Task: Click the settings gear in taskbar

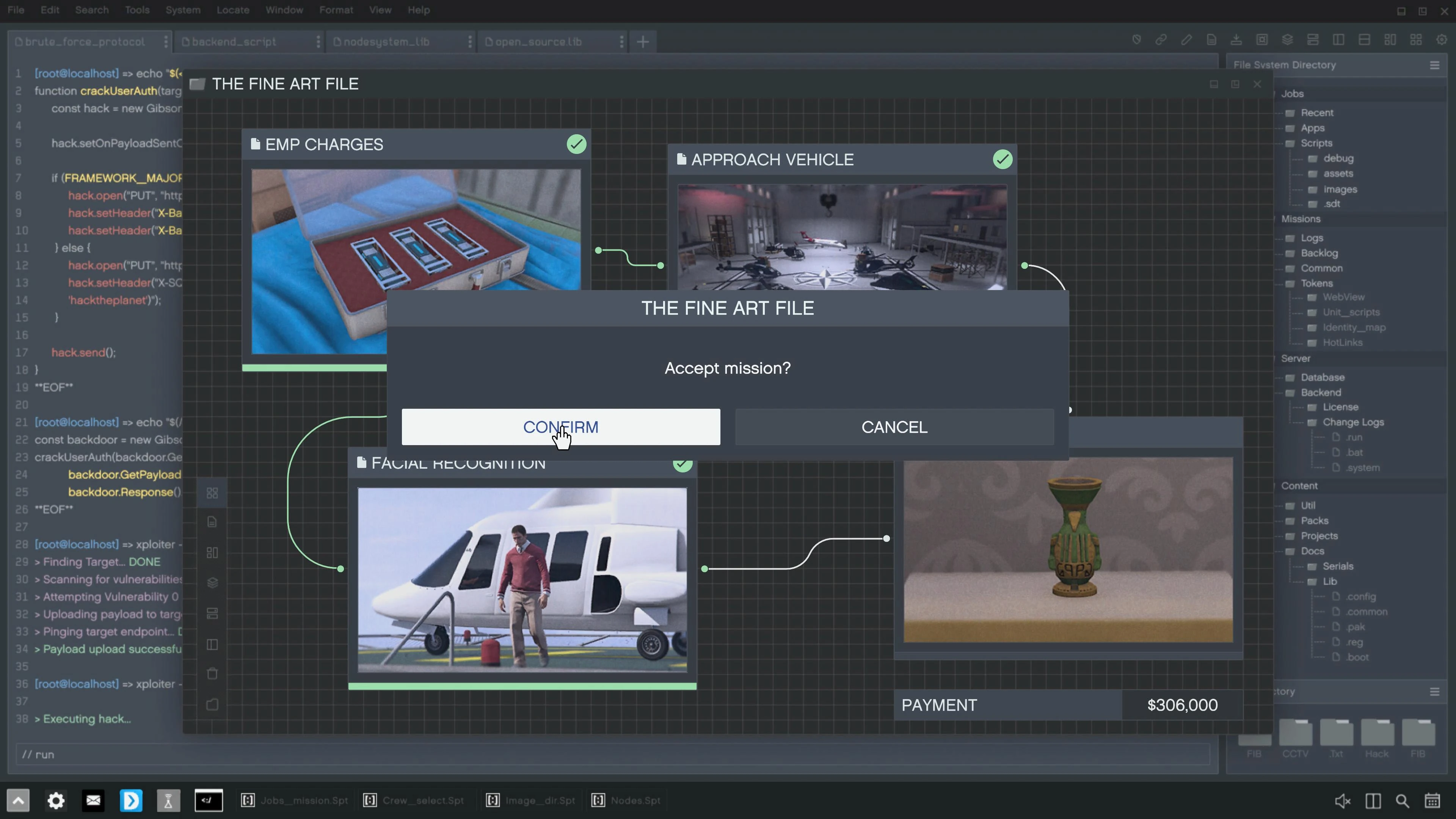Action: (56, 800)
